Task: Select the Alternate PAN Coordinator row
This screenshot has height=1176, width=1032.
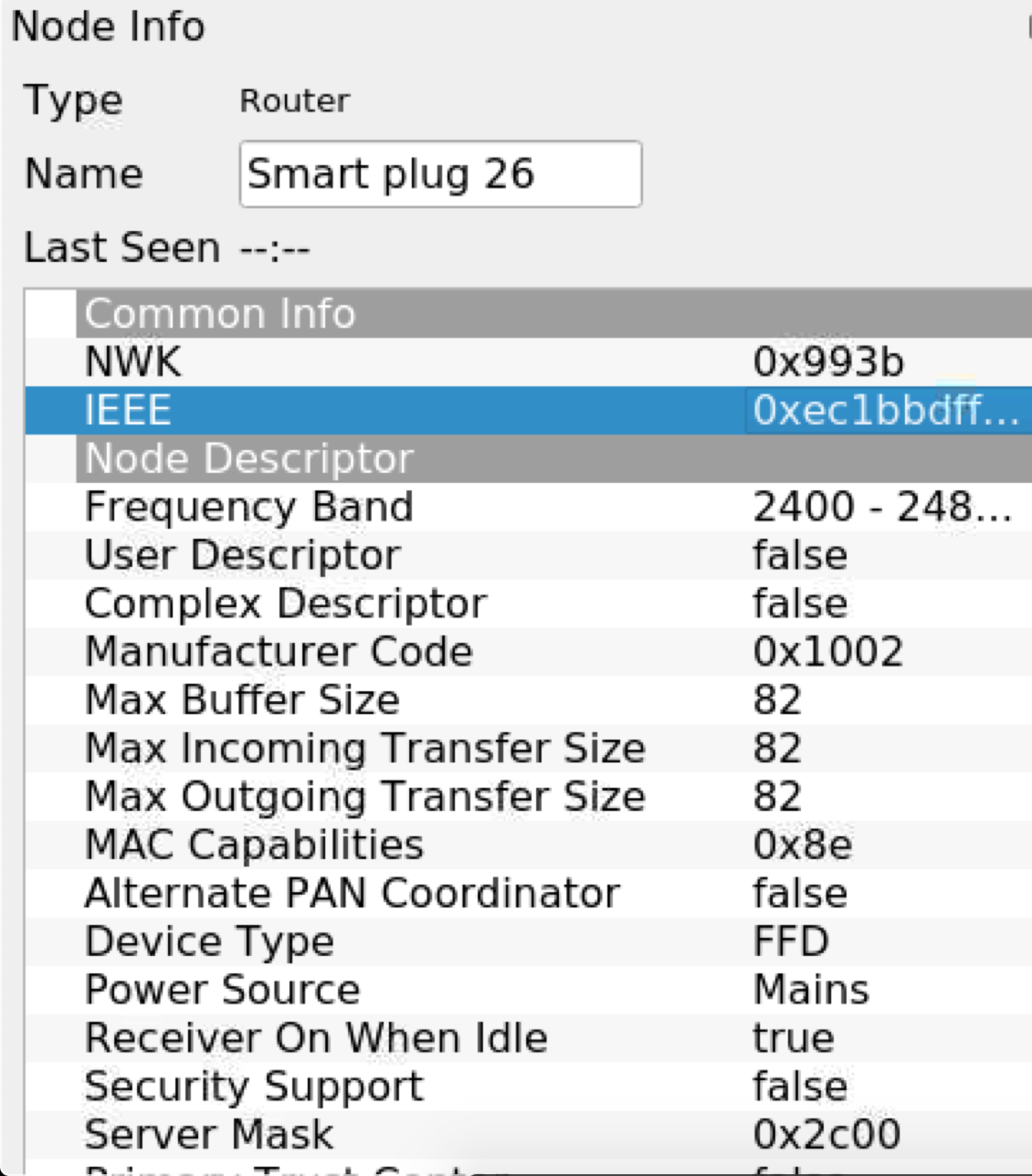Action: pyautogui.click(x=365, y=892)
